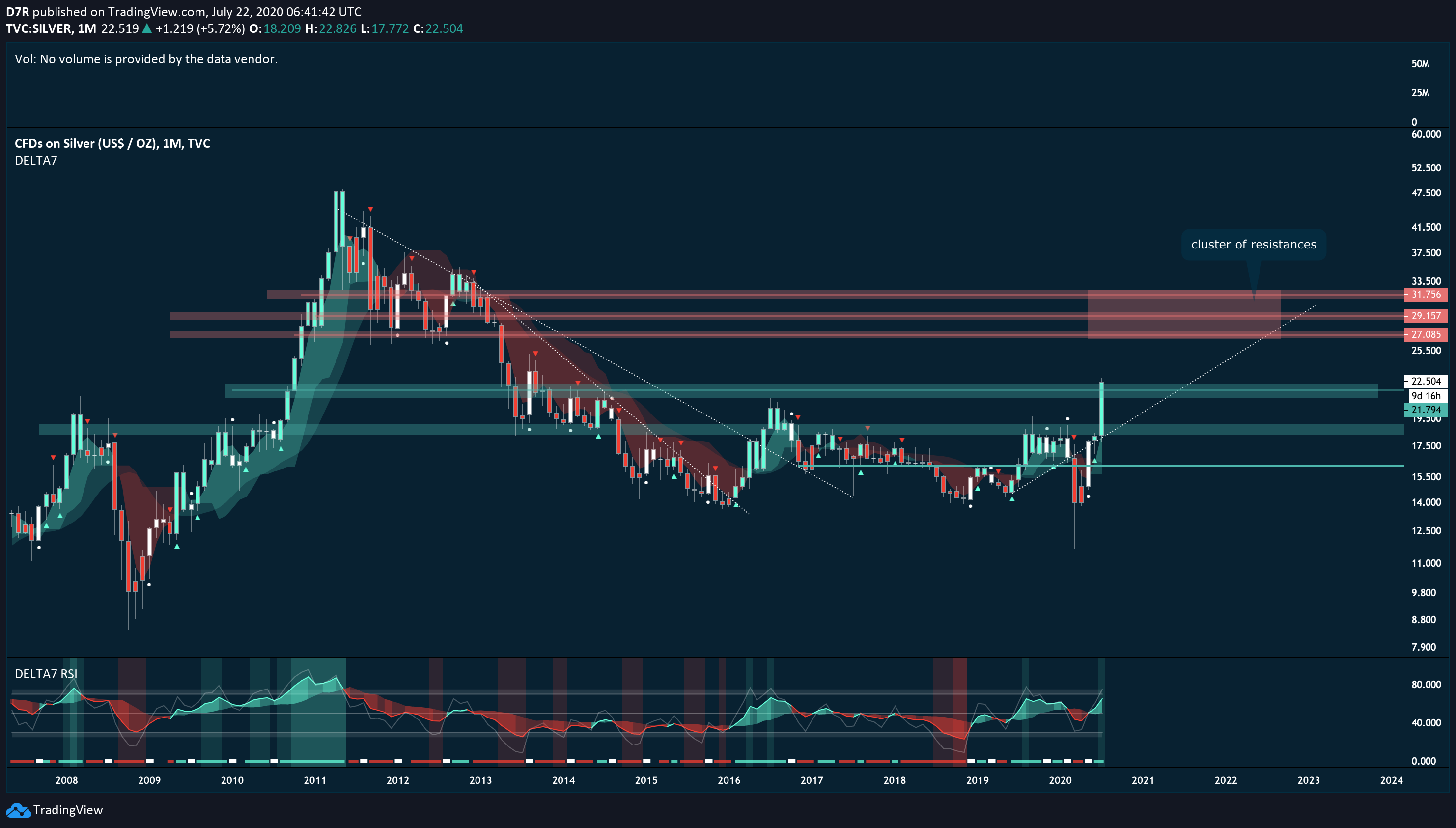Click the 40.000 RSI scale label
Image resolution: width=1456 pixels, height=828 pixels.
click(1426, 723)
